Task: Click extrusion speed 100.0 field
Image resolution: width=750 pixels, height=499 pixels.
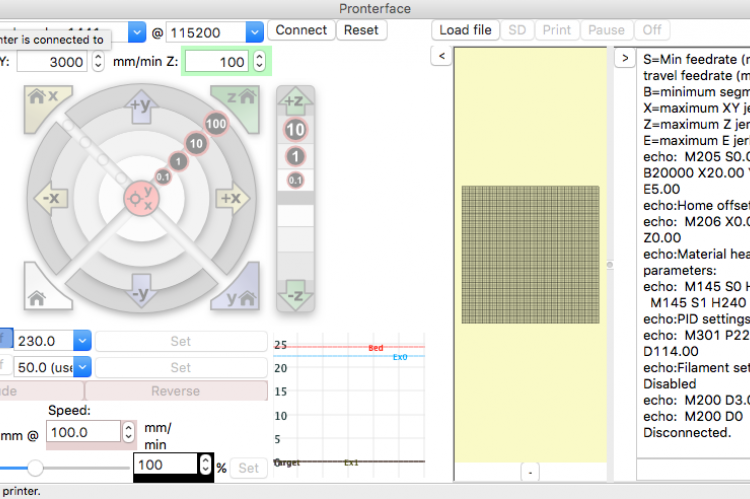Action: pos(83,432)
